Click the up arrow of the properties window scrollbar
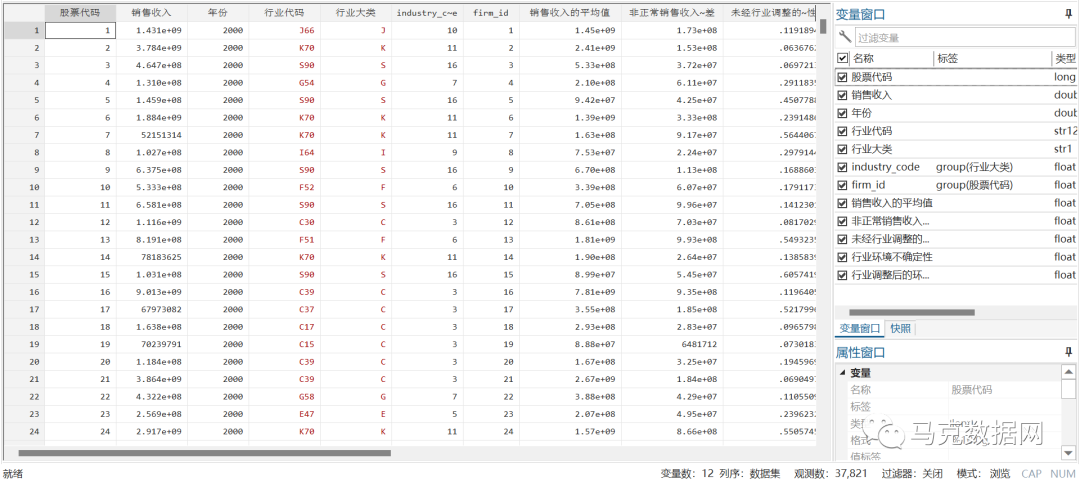This screenshot has width=1080, height=481. [x=1068, y=372]
